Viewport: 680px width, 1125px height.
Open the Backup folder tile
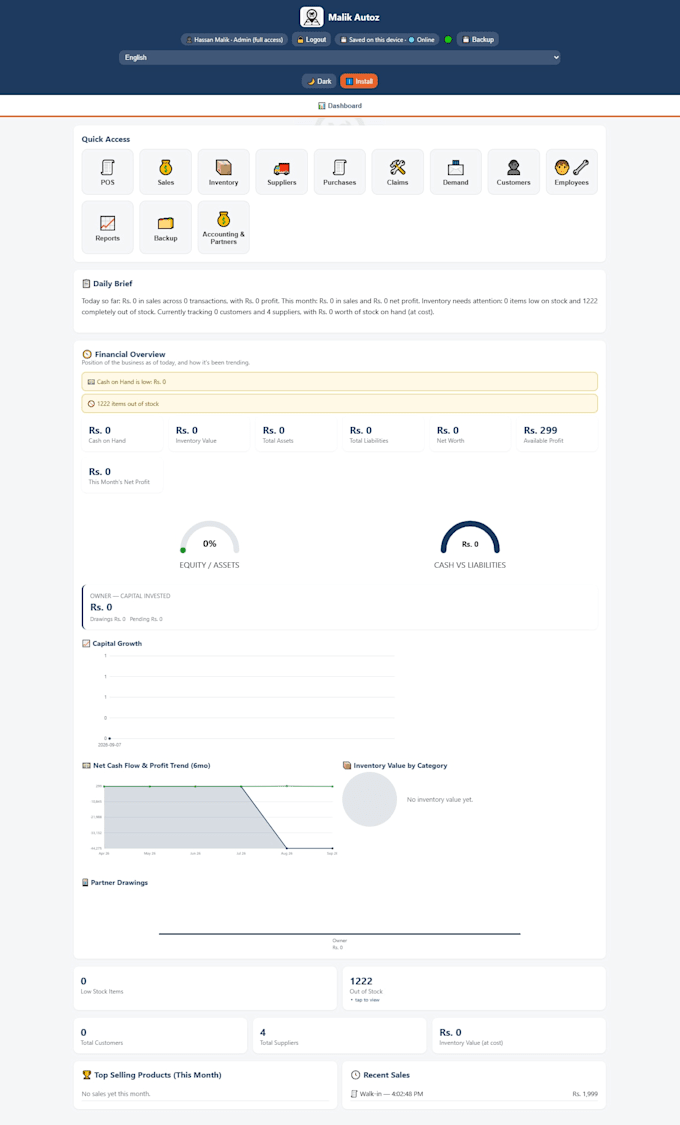coord(166,227)
